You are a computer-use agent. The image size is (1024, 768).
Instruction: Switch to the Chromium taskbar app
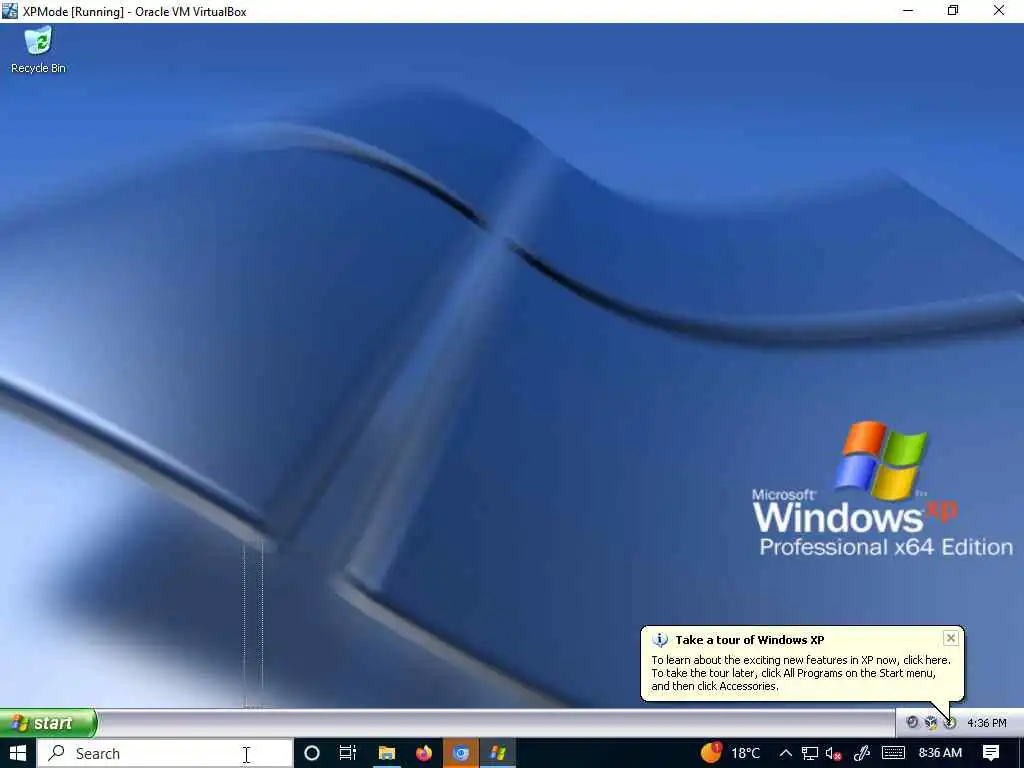461,753
